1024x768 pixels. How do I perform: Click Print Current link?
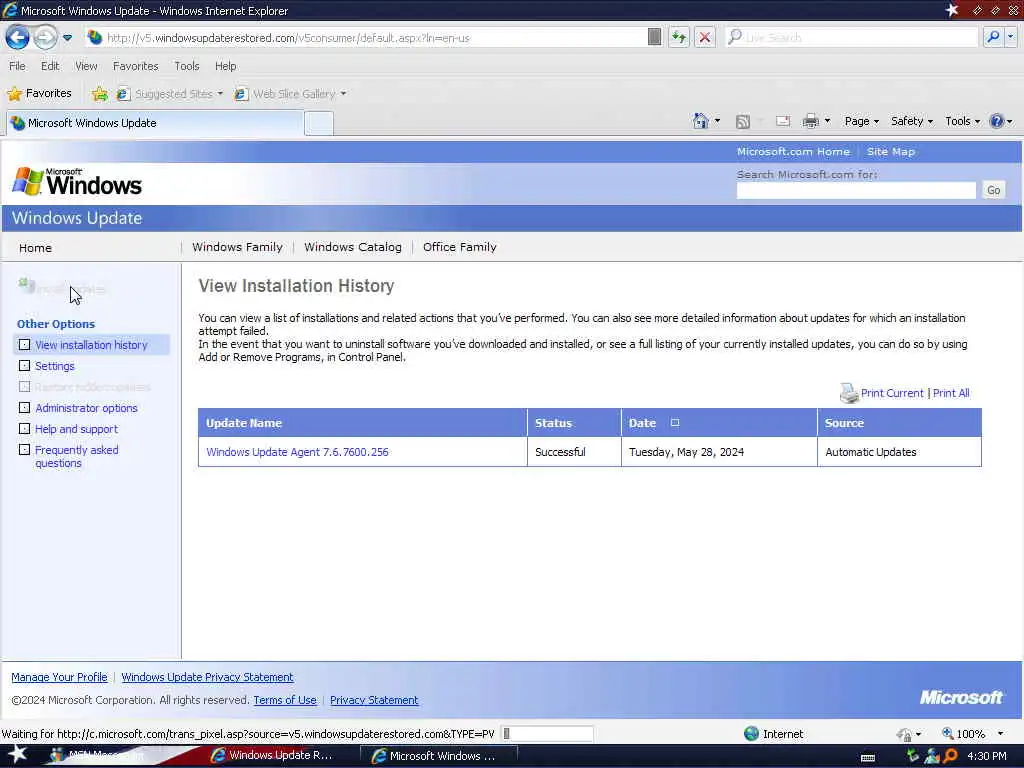(x=891, y=393)
